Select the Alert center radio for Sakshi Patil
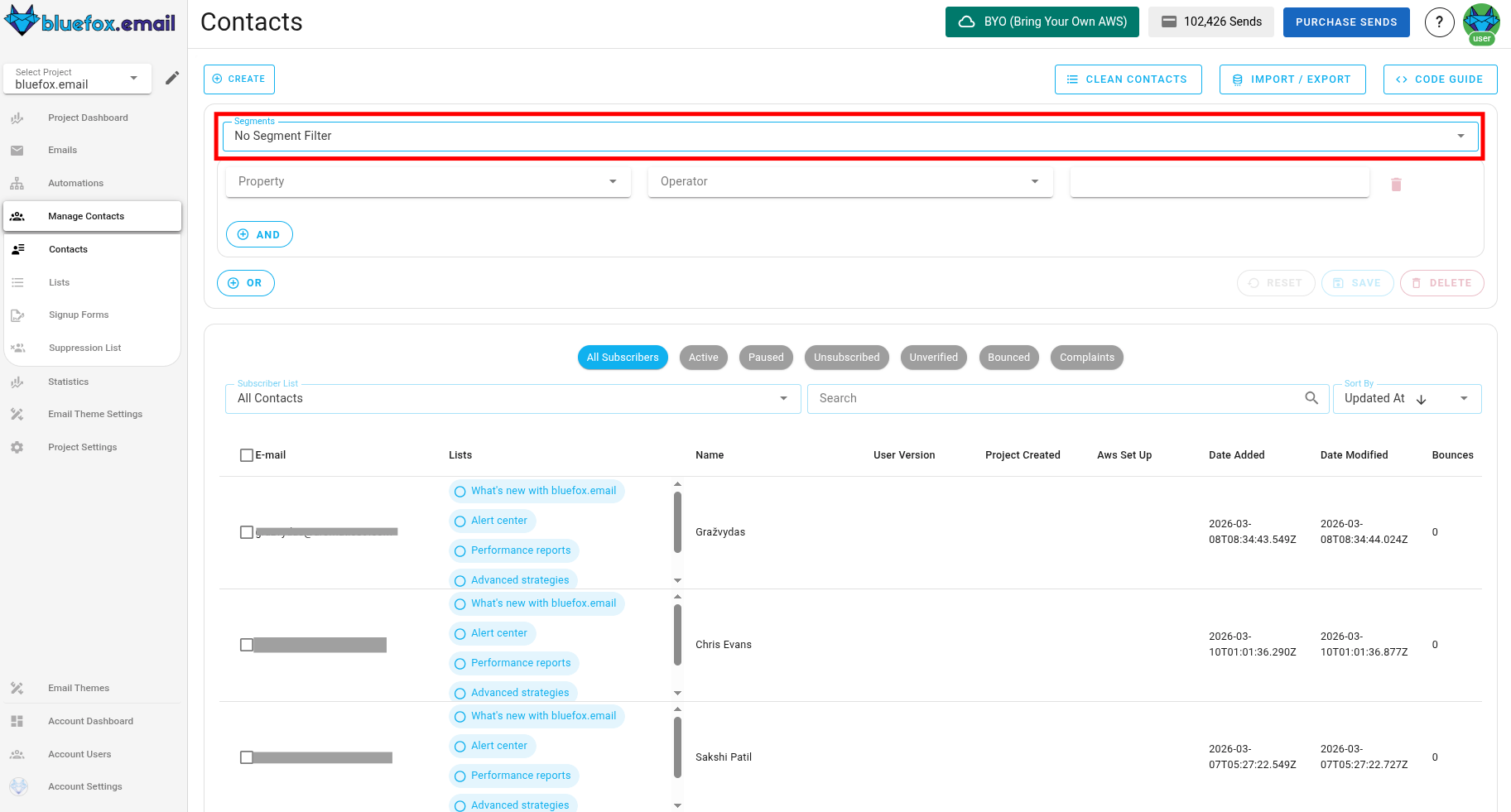 click(x=460, y=746)
